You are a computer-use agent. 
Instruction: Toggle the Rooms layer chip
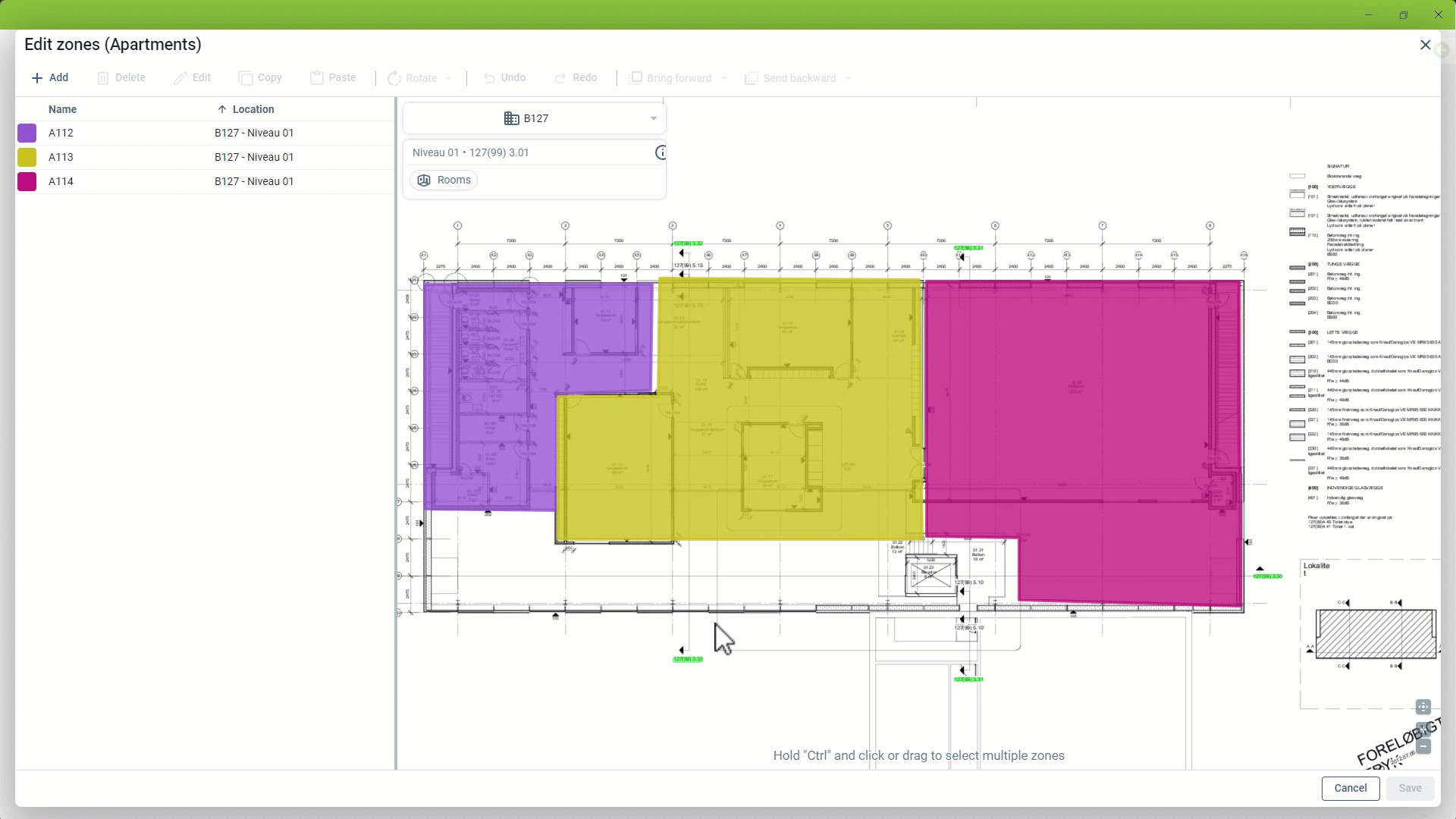click(444, 180)
